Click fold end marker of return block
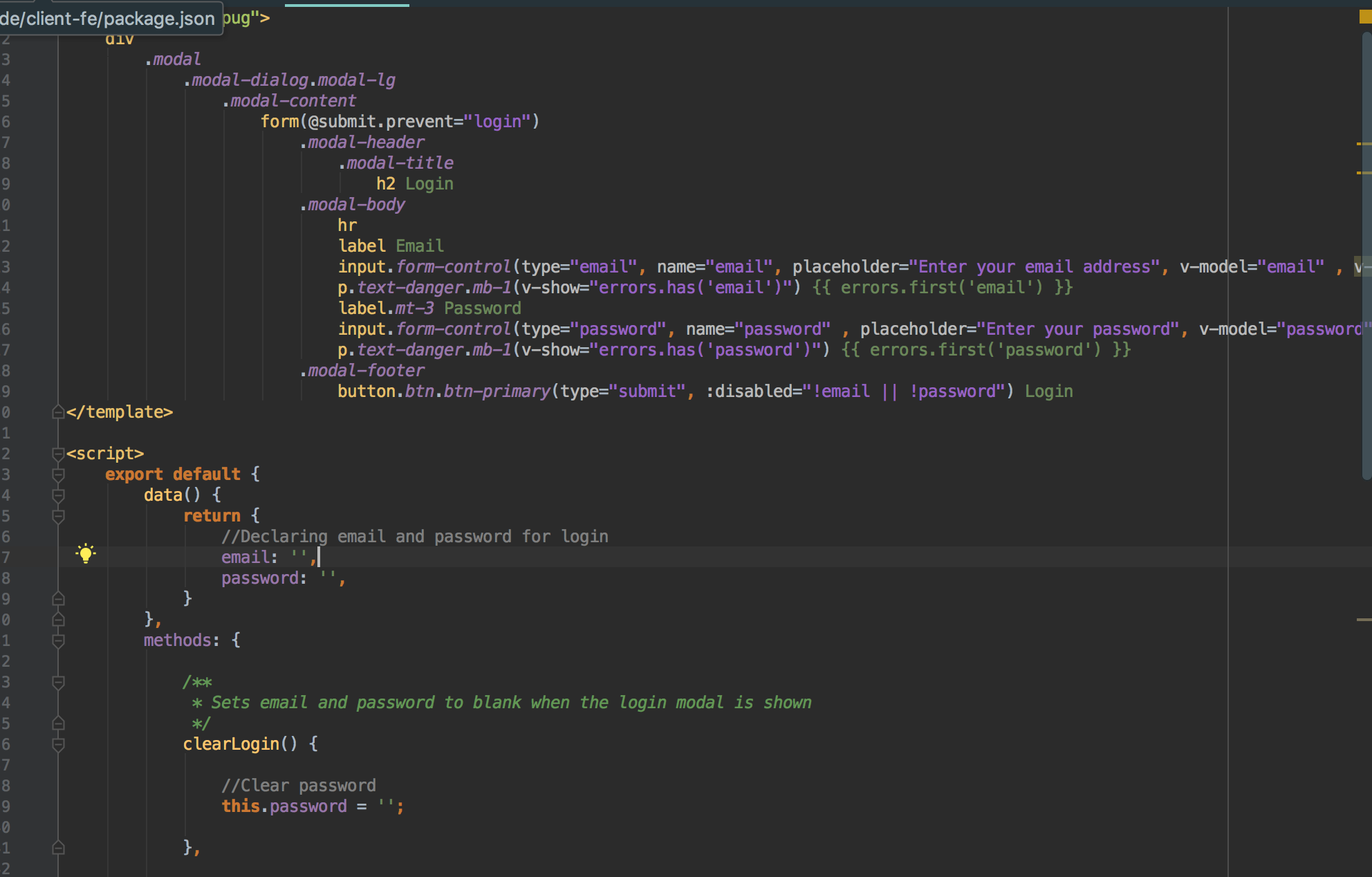Viewport: 1372px width, 877px height. 58,599
